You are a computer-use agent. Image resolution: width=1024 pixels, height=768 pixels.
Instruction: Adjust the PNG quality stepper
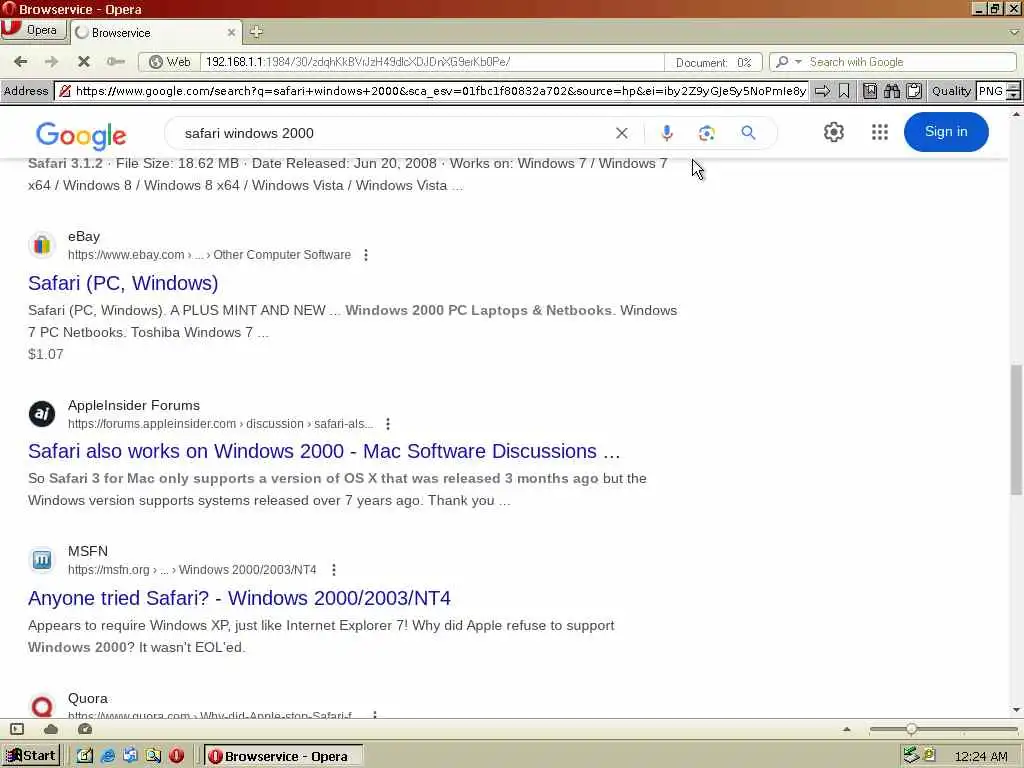(1014, 91)
